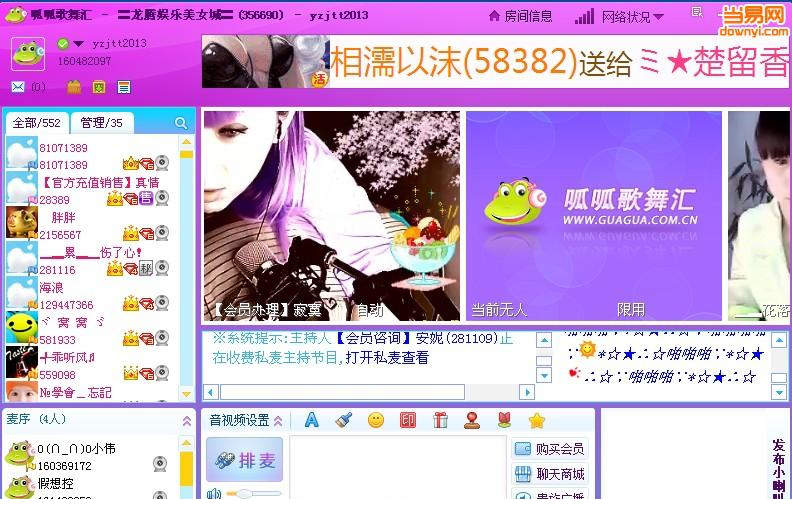Open the gift box icon
Screen dimensions: 792x518
point(440,420)
